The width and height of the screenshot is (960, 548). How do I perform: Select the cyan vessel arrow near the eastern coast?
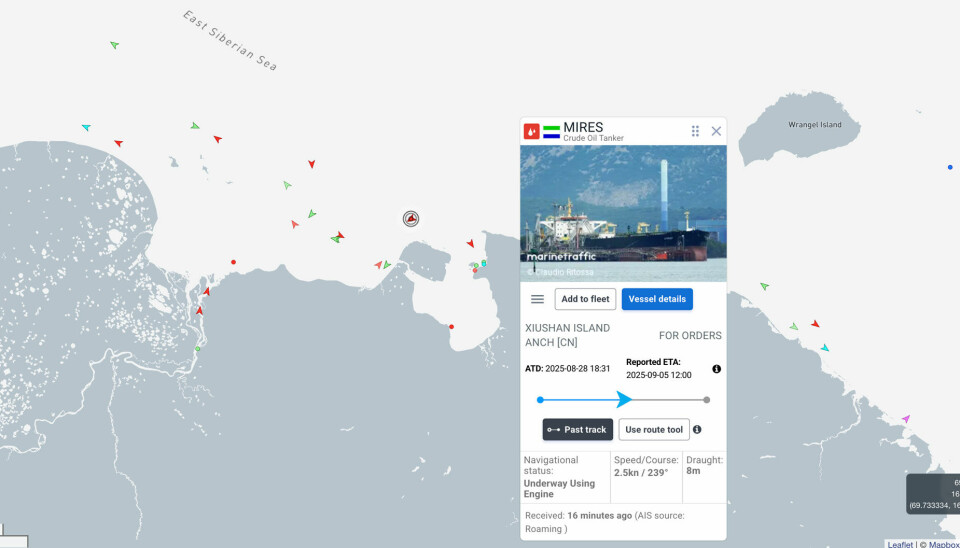tap(825, 348)
